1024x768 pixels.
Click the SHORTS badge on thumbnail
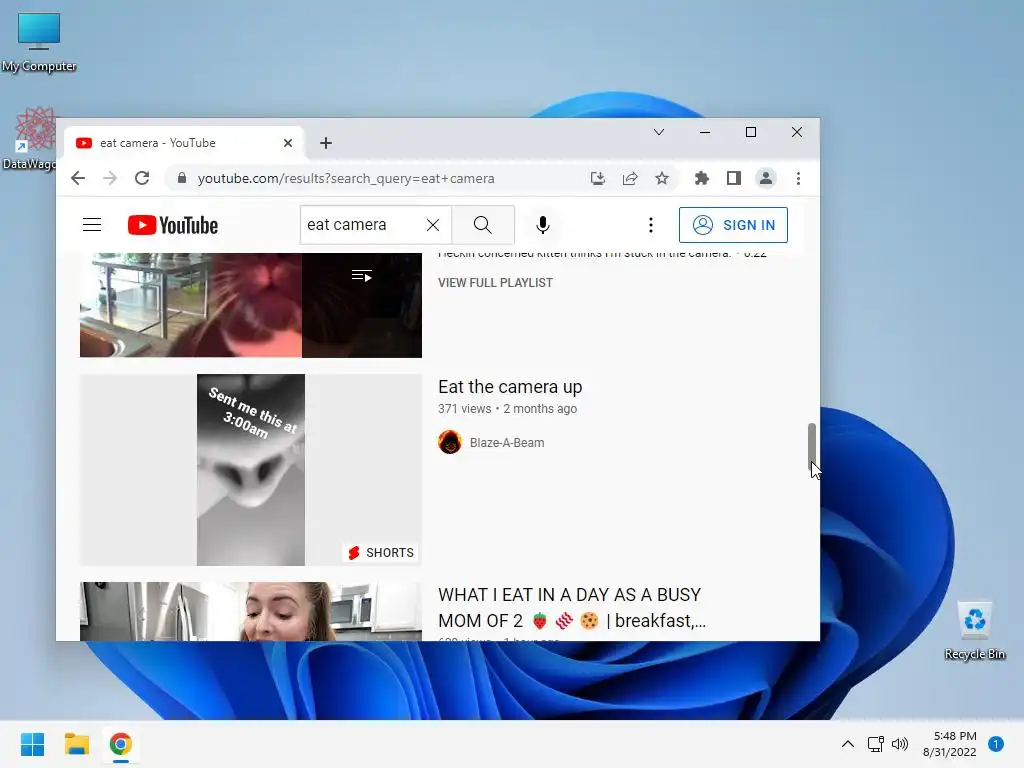click(x=381, y=553)
